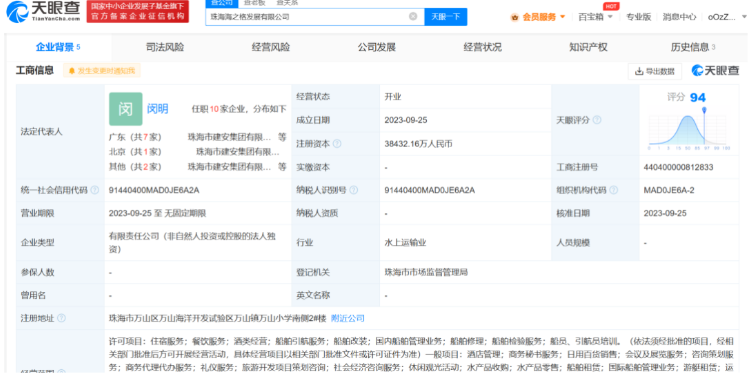Click the 广东（共7家） row
This screenshot has height=383, width=753.
(x=135, y=137)
